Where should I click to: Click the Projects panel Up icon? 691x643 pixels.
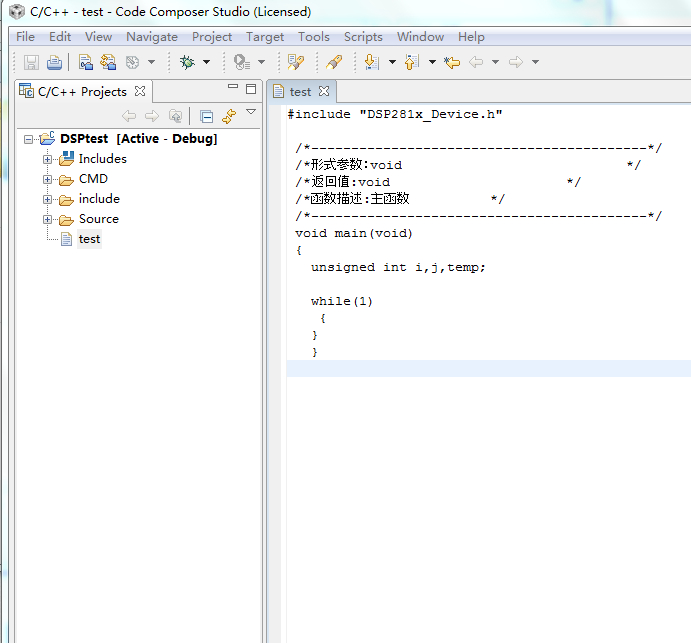coord(175,116)
